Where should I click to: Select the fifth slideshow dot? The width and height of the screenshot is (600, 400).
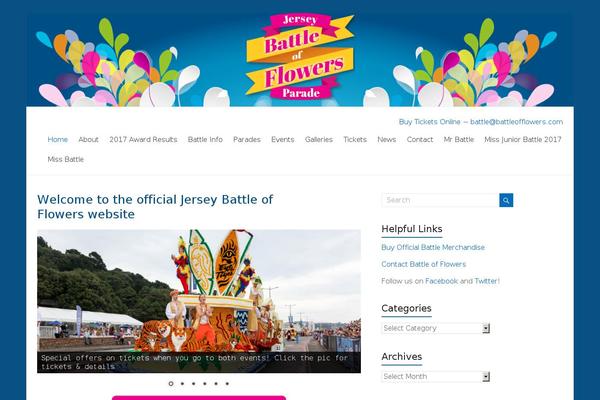coord(216,384)
